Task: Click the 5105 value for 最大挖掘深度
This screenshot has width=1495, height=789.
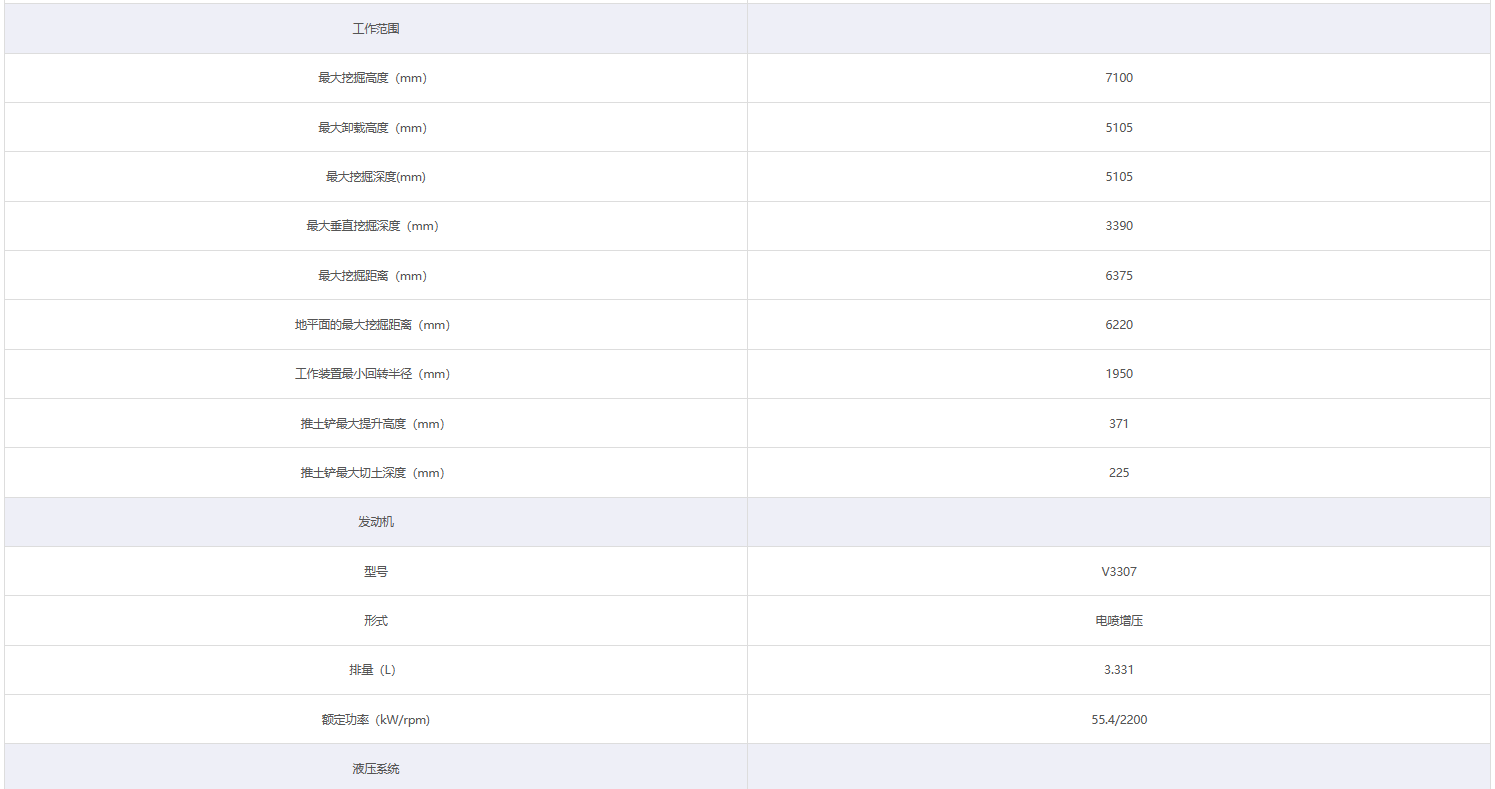Action: coord(1119,177)
